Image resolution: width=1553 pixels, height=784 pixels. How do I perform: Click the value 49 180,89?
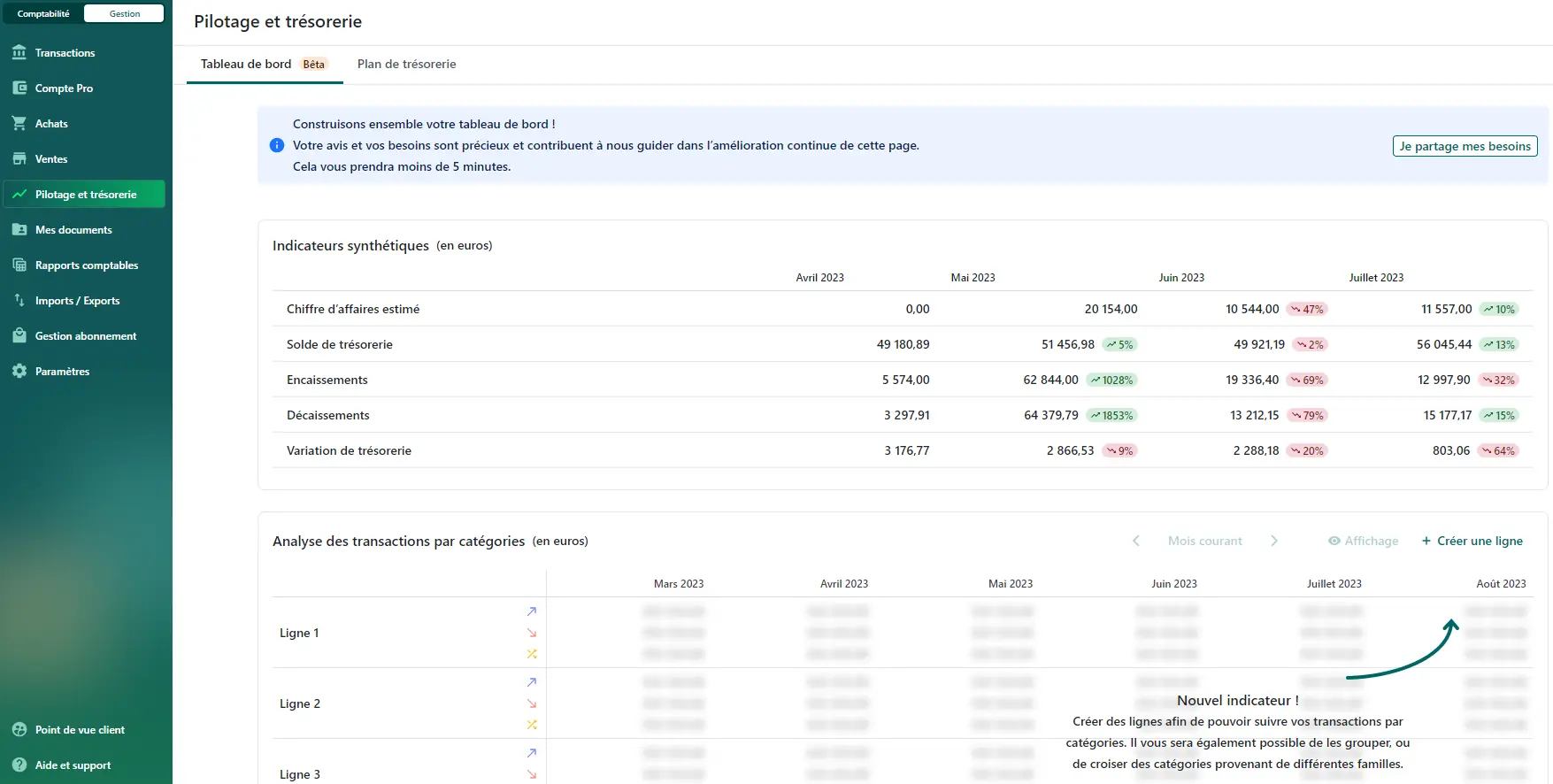point(903,344)
